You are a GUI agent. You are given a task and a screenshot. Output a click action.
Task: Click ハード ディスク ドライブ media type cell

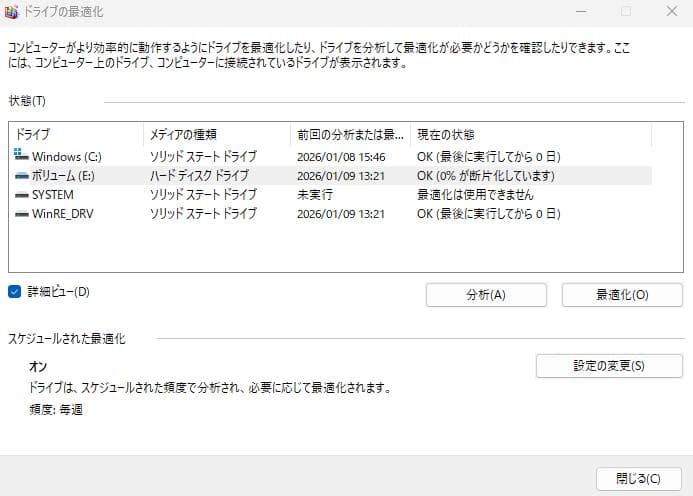point(199,176)
